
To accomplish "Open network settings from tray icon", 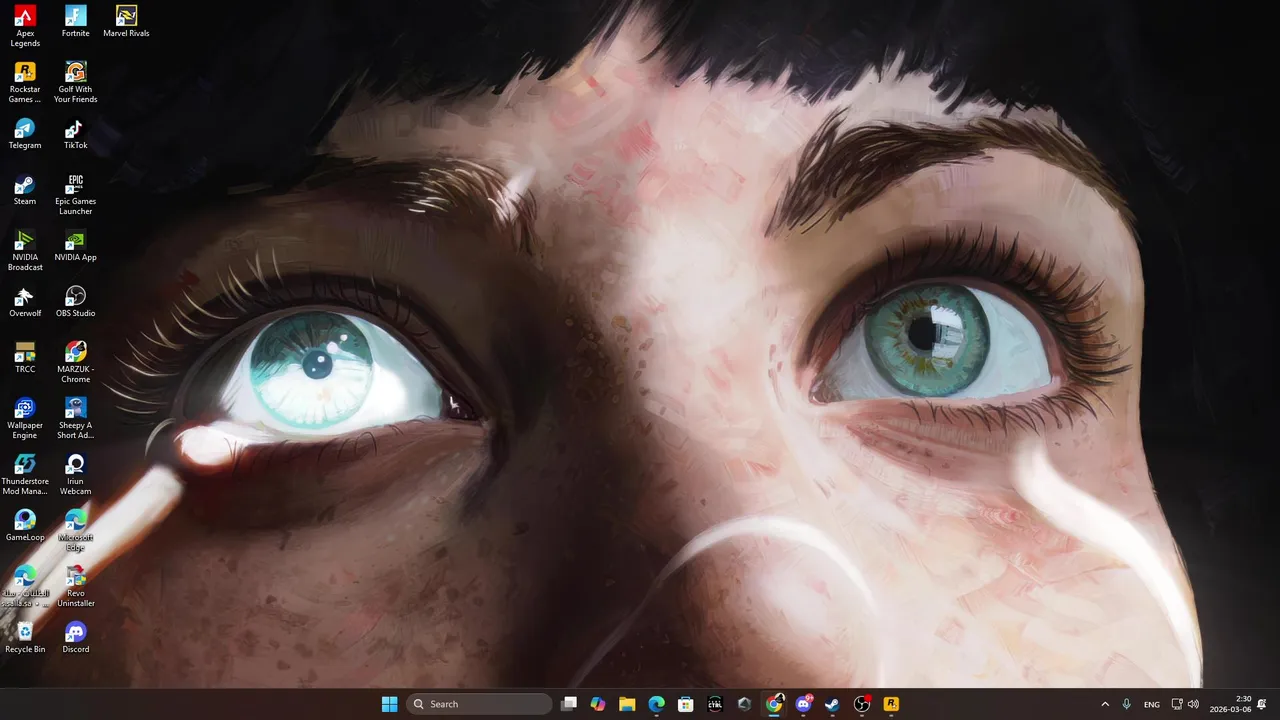I will (x=1177, y=704).
